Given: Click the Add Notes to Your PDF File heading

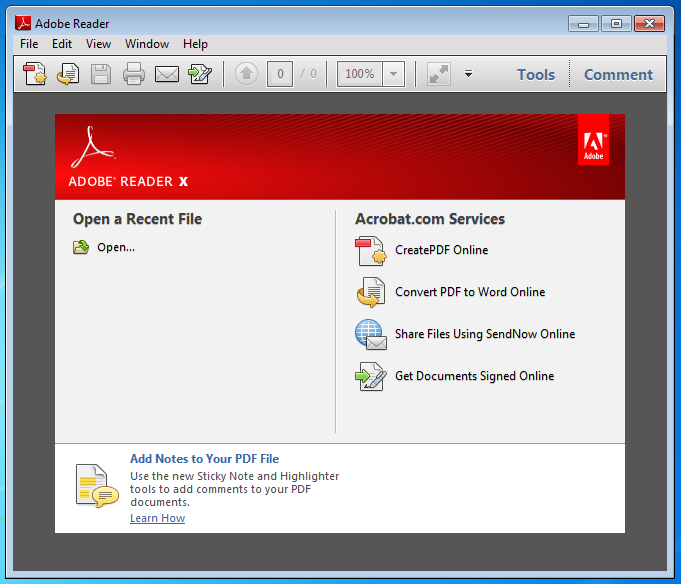Looking at the screenshot, I should (x=204, y=459).
